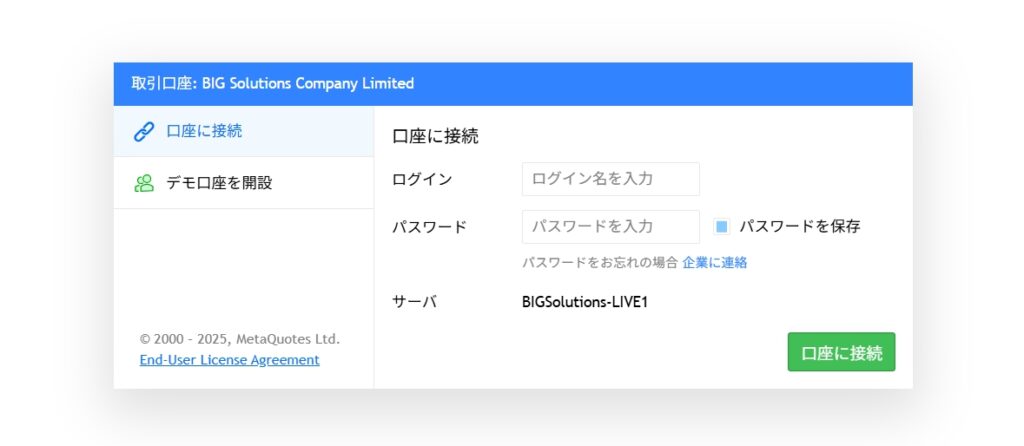
Task: Toggle the パスワードを保存 checkbox
Action: click(722, 227)
